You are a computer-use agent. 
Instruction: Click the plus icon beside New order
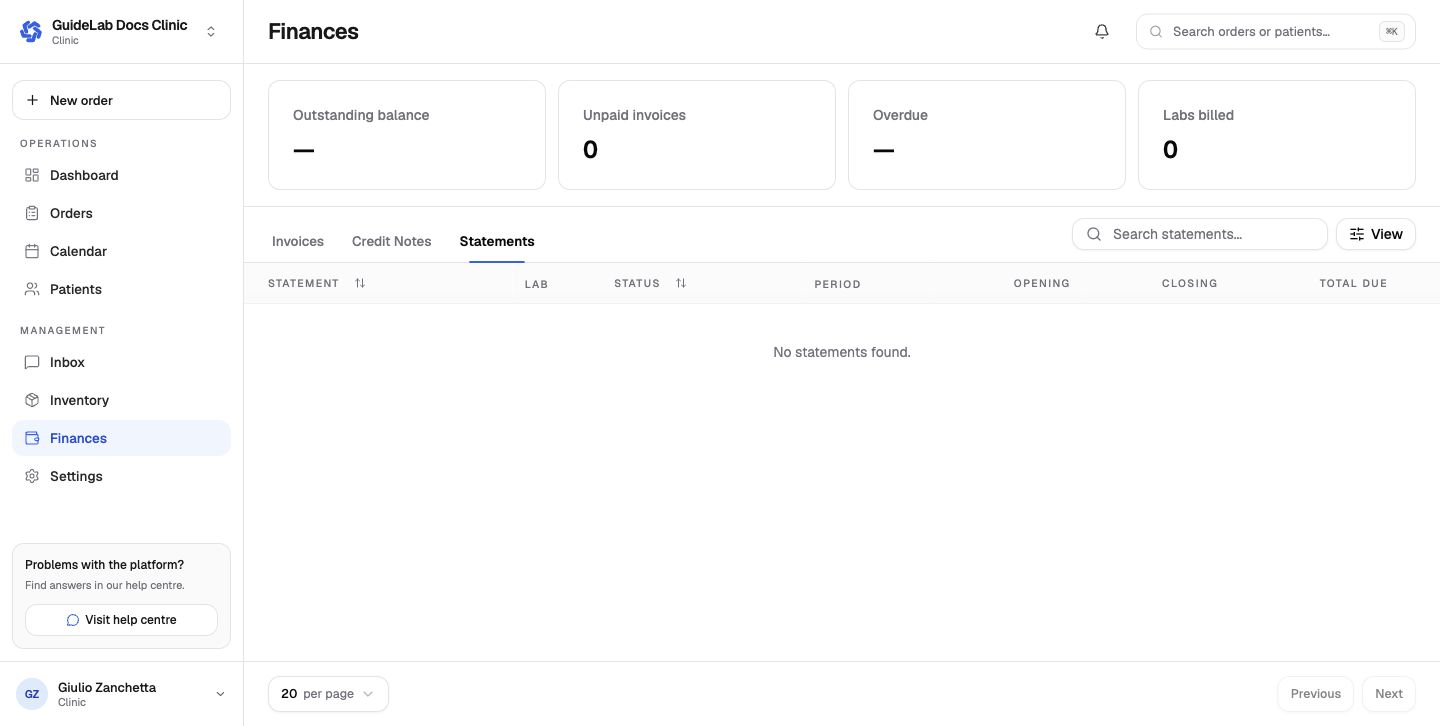coord(32,100)
